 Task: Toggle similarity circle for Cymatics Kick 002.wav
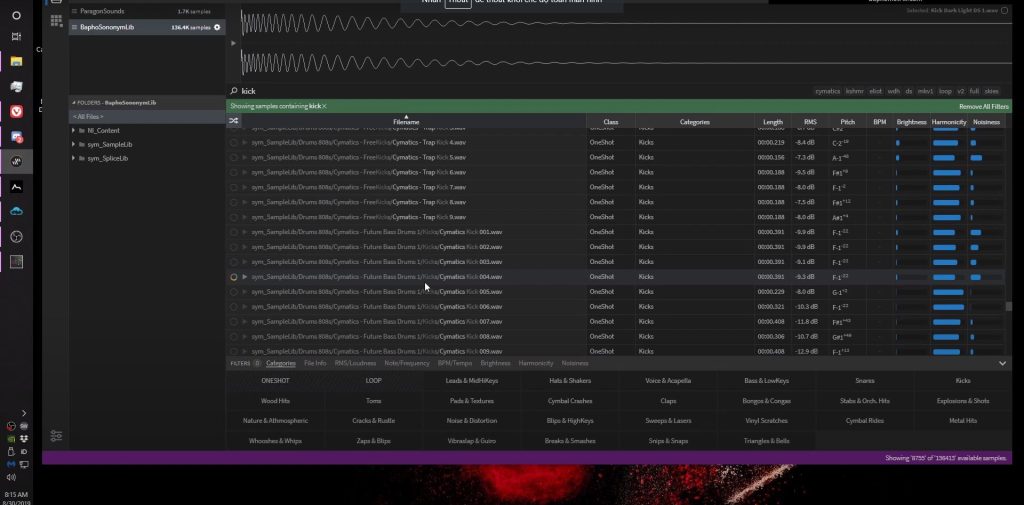[233, 247]
